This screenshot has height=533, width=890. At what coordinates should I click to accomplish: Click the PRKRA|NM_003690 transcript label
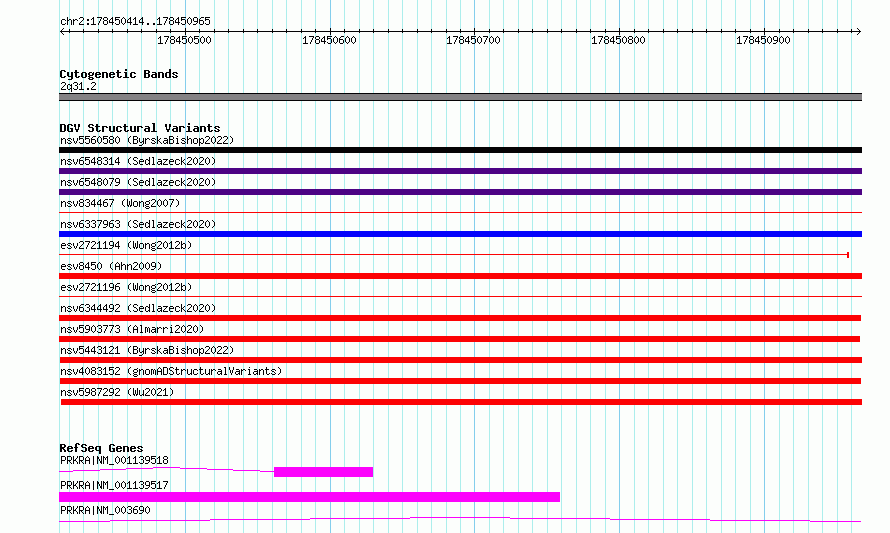(x=105, y=510)
